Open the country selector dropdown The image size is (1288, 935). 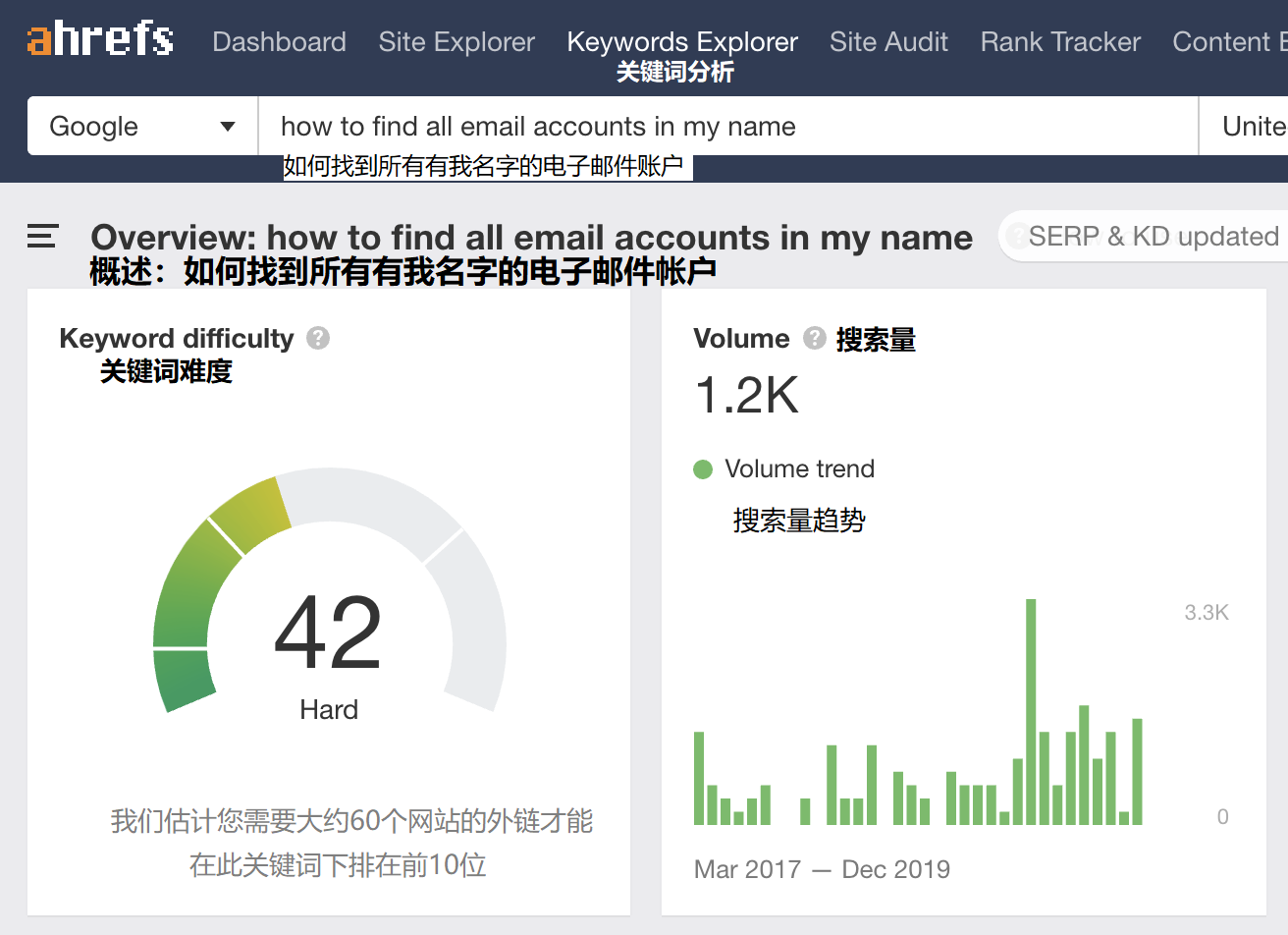point(1244,126)
